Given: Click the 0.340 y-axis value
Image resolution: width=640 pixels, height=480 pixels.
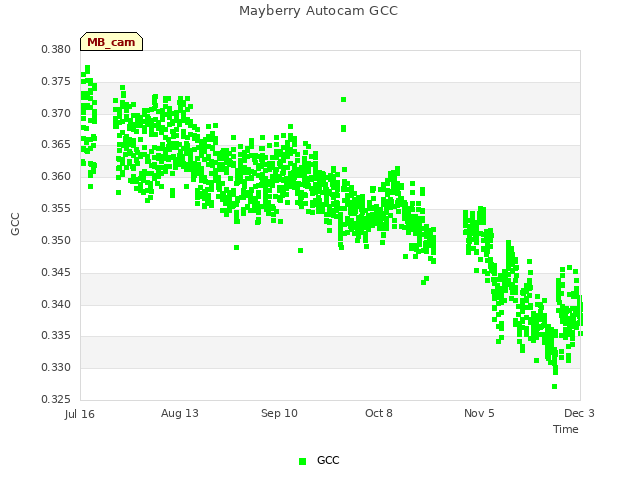Looking at the screenshot, I should coord(56,304).
